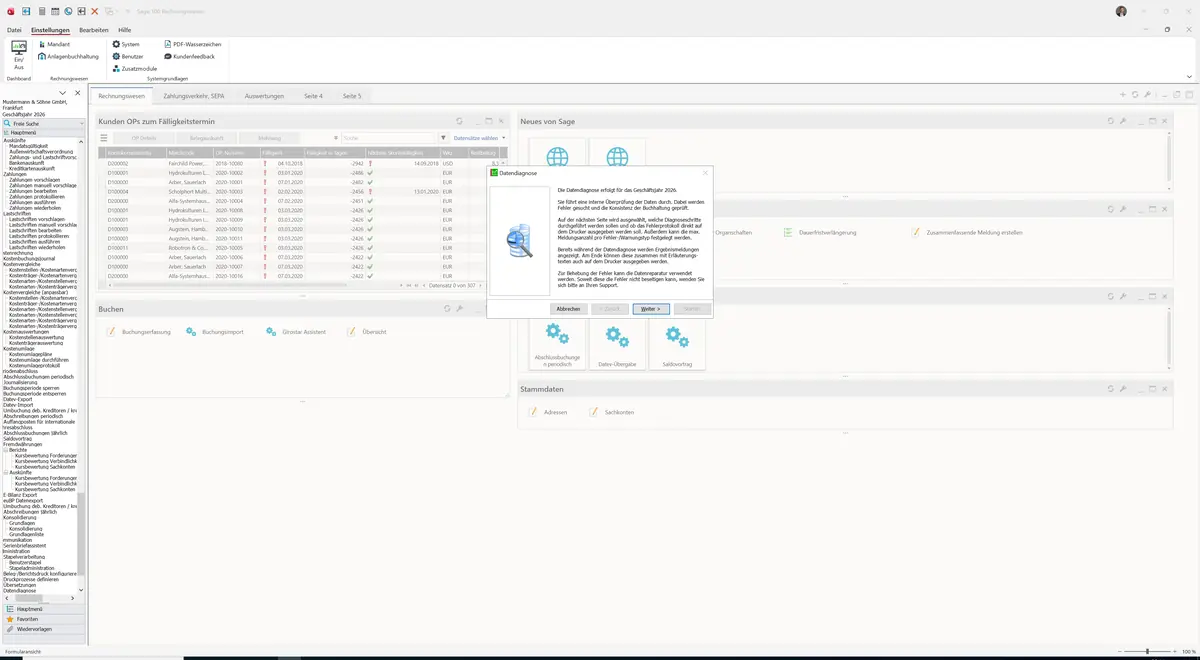Collapse the Berichte node in the tree
Viewport: 1200px width, 660px height.
(x=5, y=450)
